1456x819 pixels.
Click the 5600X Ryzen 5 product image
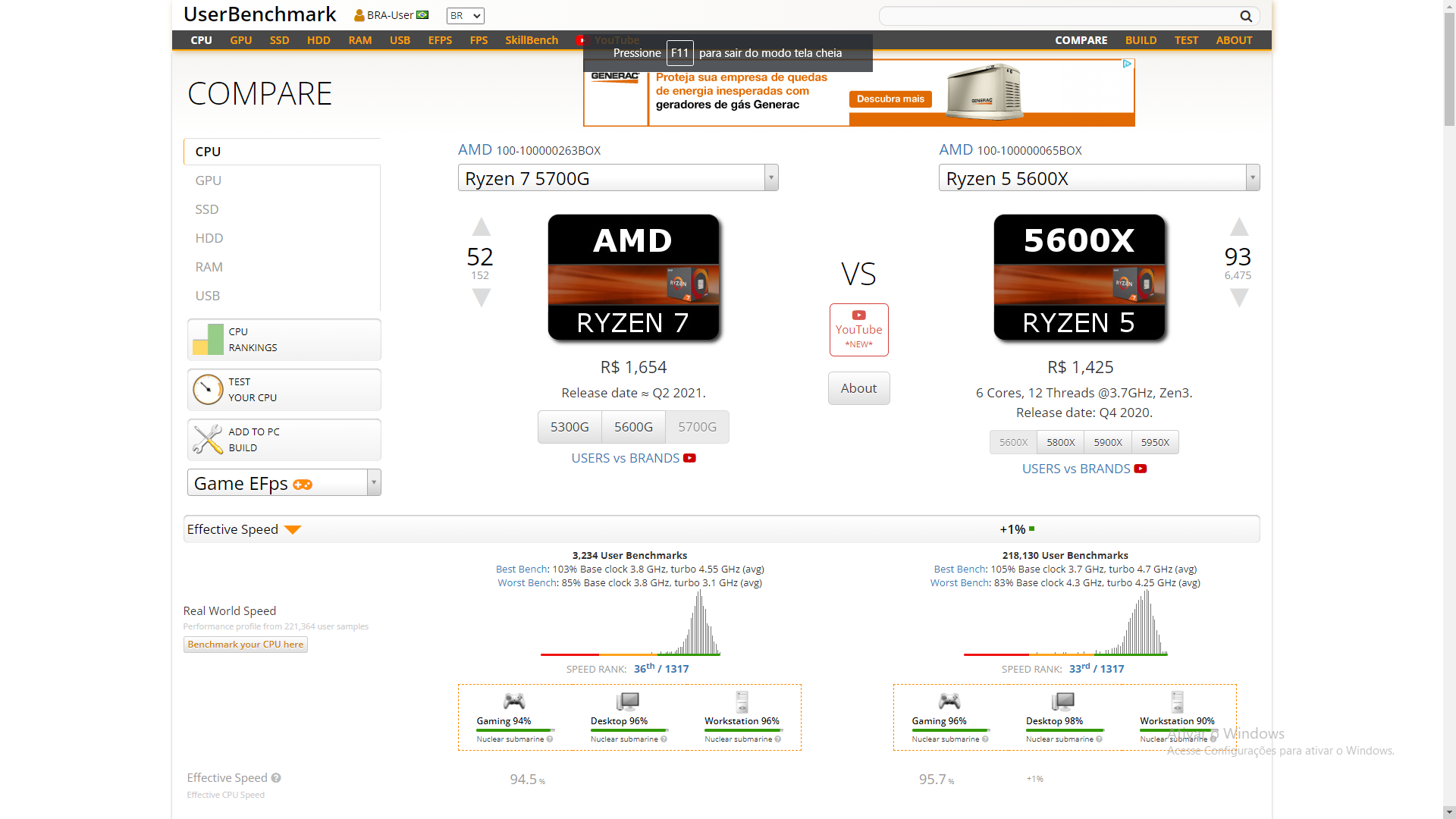[x=1080, y=278]
